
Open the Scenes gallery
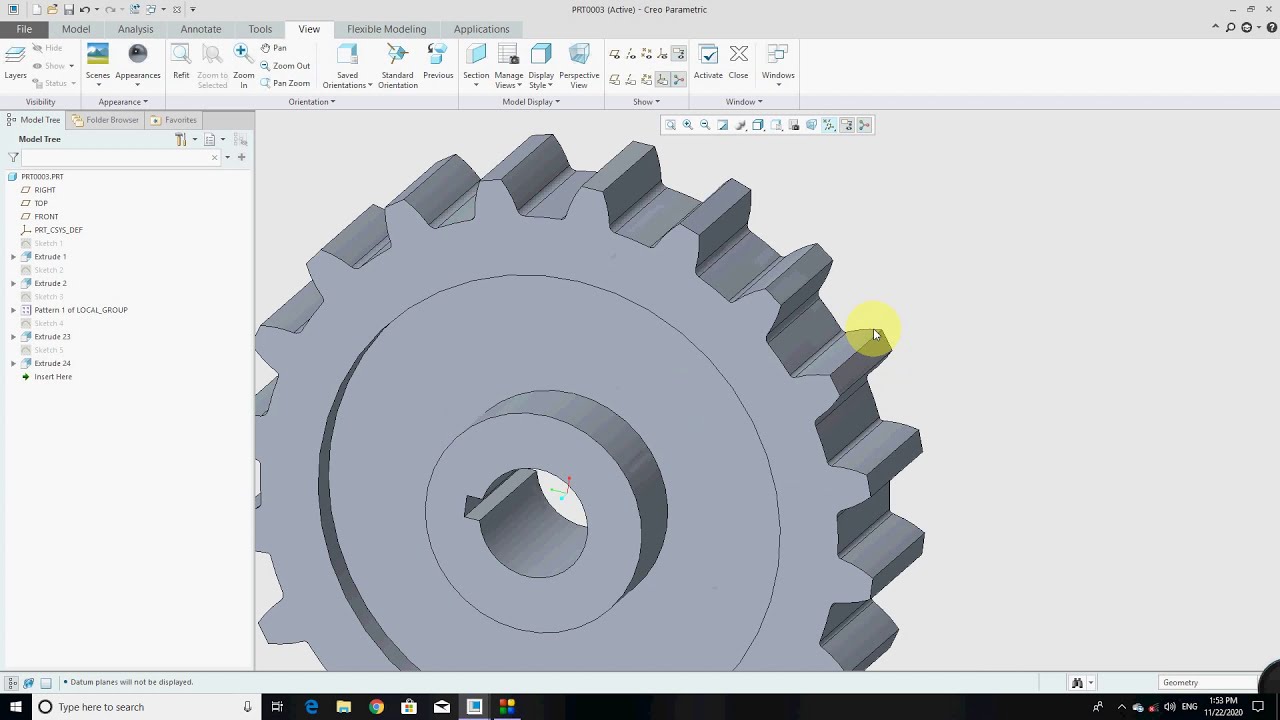tap(98, 64)
